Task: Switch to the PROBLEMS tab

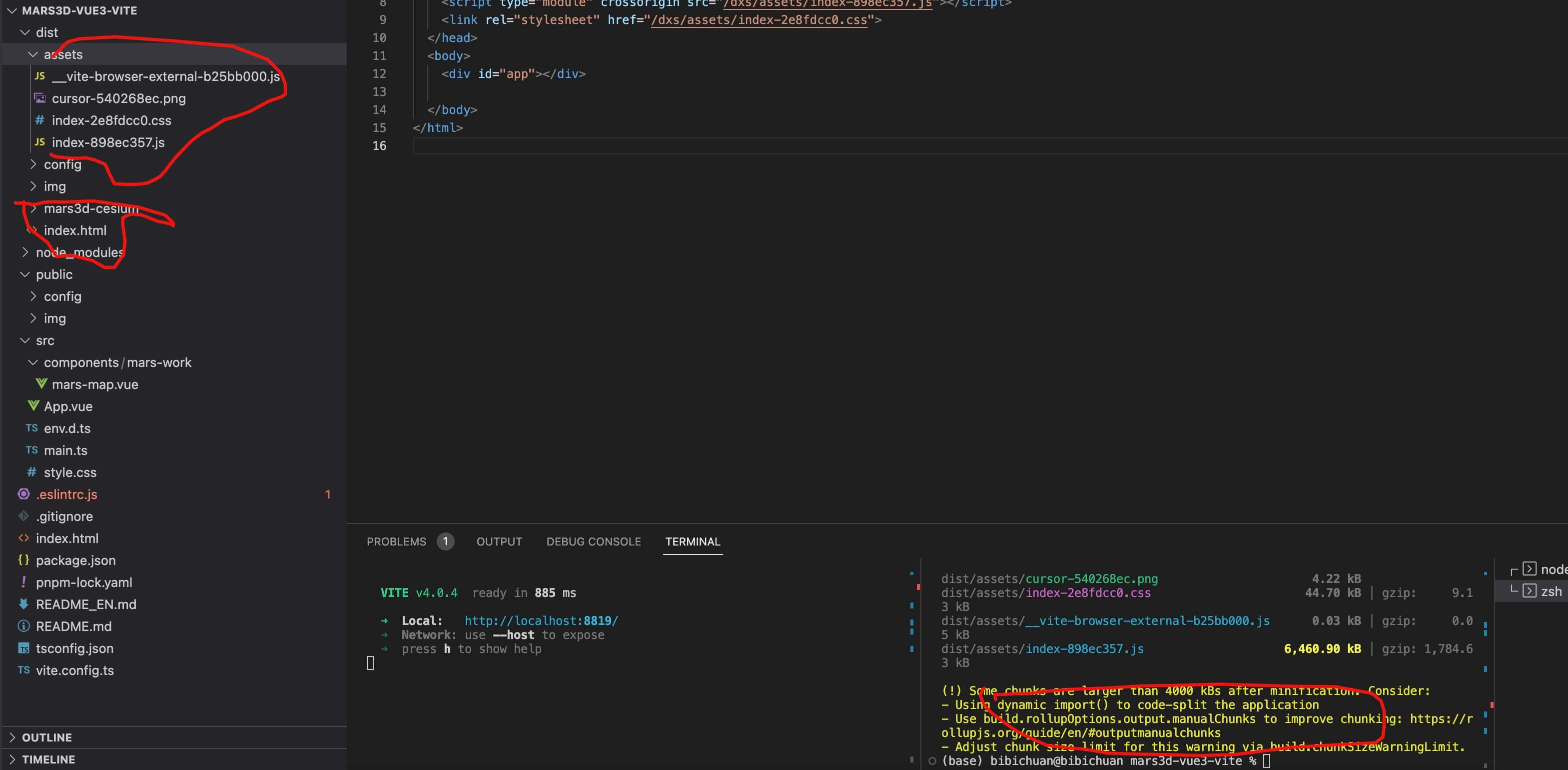Action: 396,541
